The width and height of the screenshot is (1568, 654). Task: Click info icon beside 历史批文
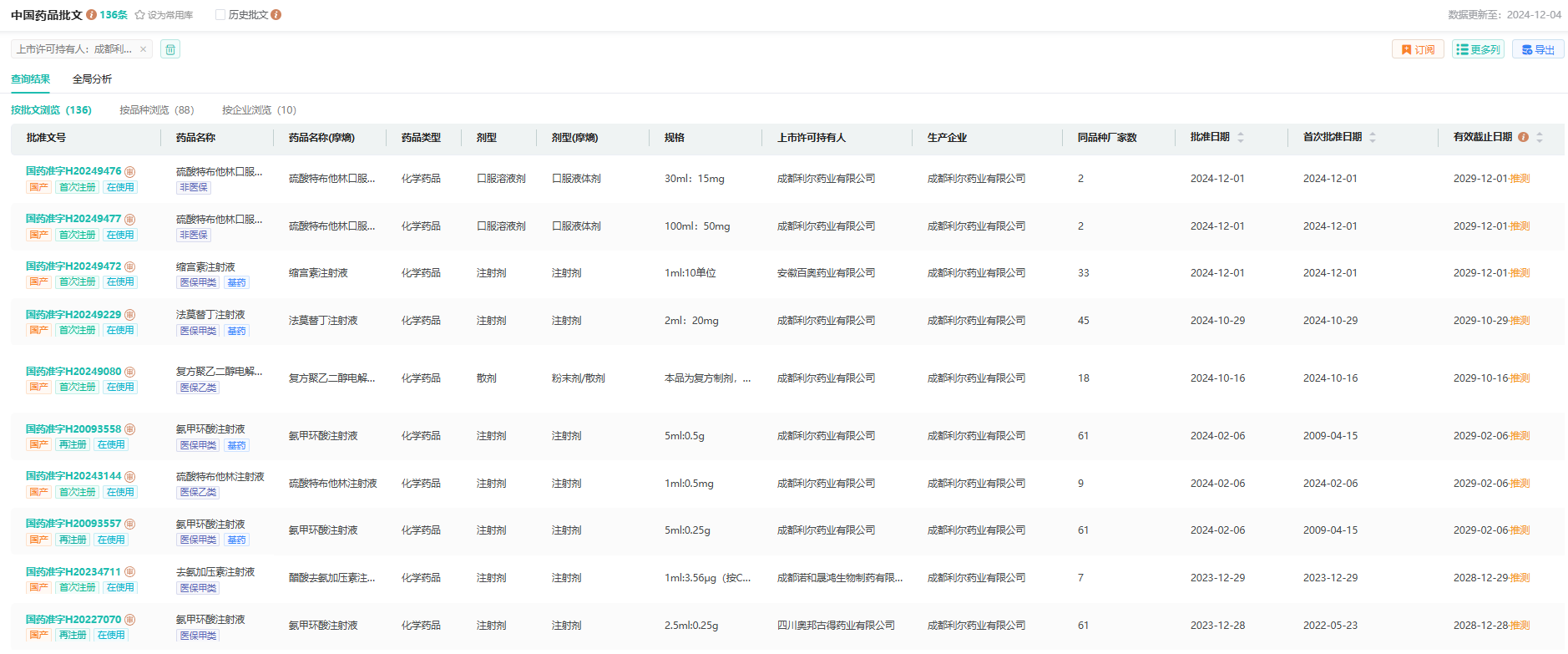pyautogui.click(x=276, y=15)
